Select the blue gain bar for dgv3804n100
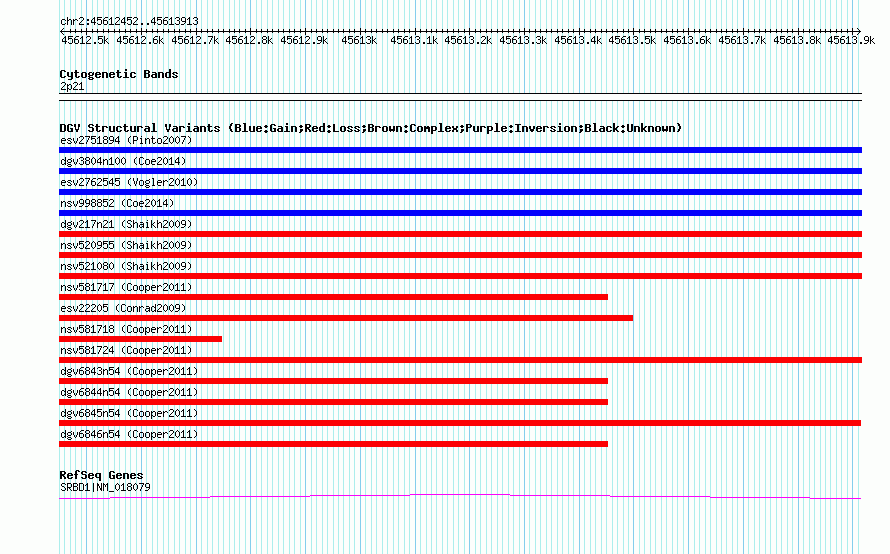890x554 pixels. click(x=460, y=171)
